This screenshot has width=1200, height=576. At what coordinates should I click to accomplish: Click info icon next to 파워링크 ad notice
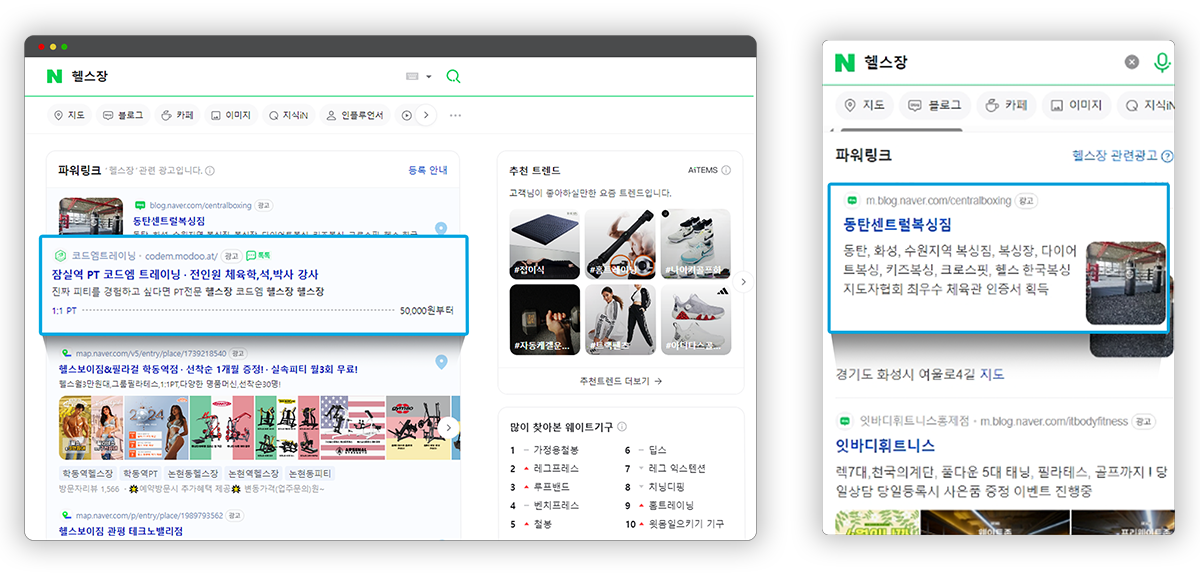pos(210,171)
